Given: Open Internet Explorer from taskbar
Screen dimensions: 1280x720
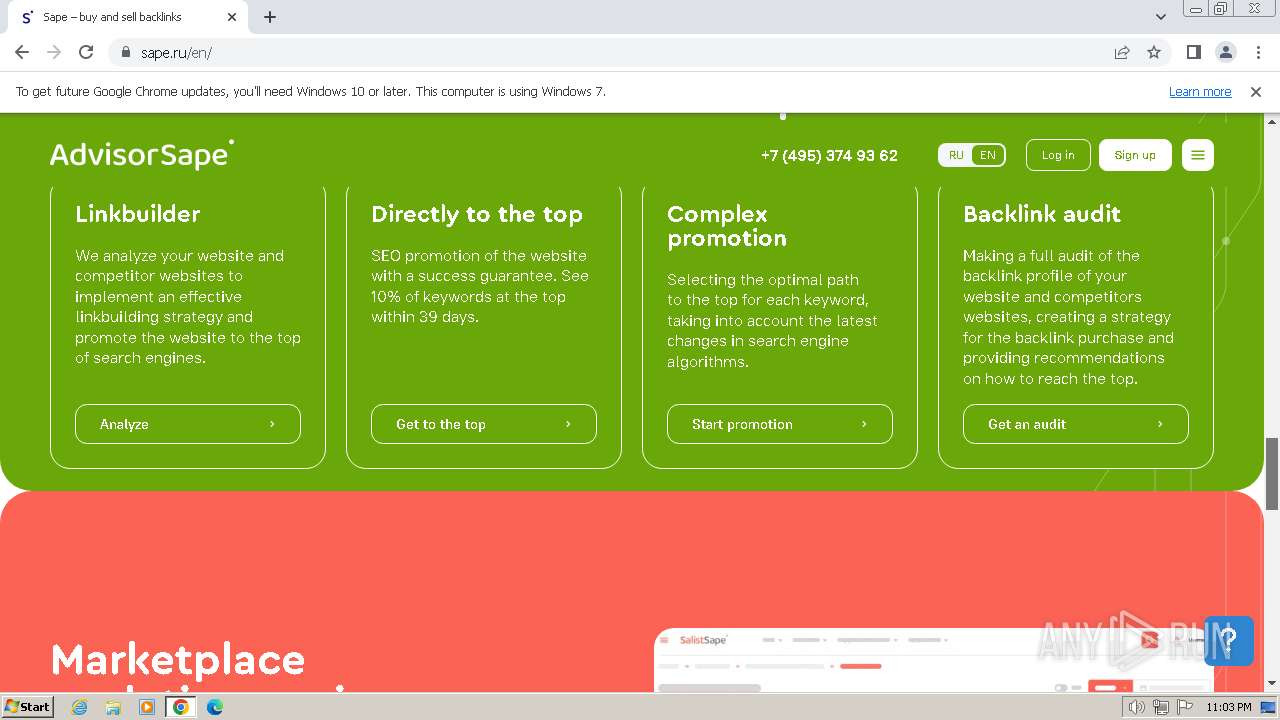Looking at the screenshot, I should click(80, 707).
